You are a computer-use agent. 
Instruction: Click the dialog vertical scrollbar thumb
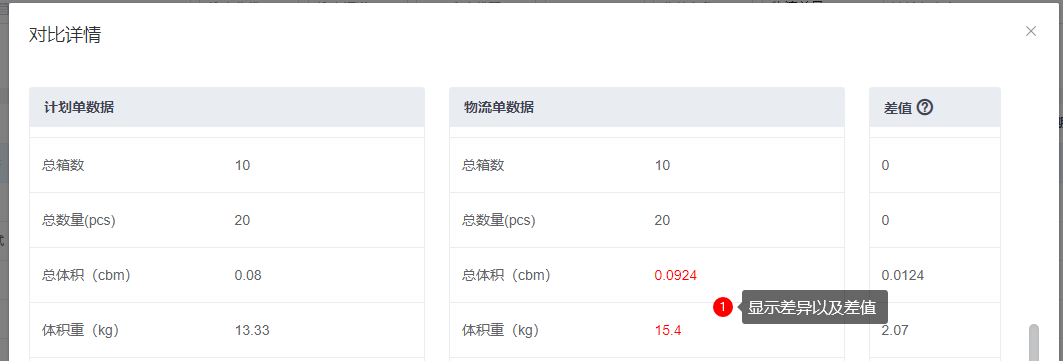(x=1034, y=342)
